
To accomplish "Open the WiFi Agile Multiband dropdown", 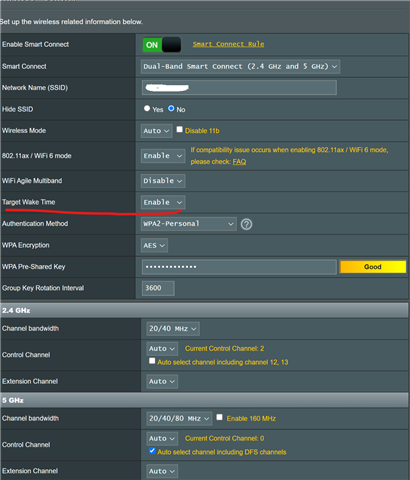I will (x=163, y=181).
